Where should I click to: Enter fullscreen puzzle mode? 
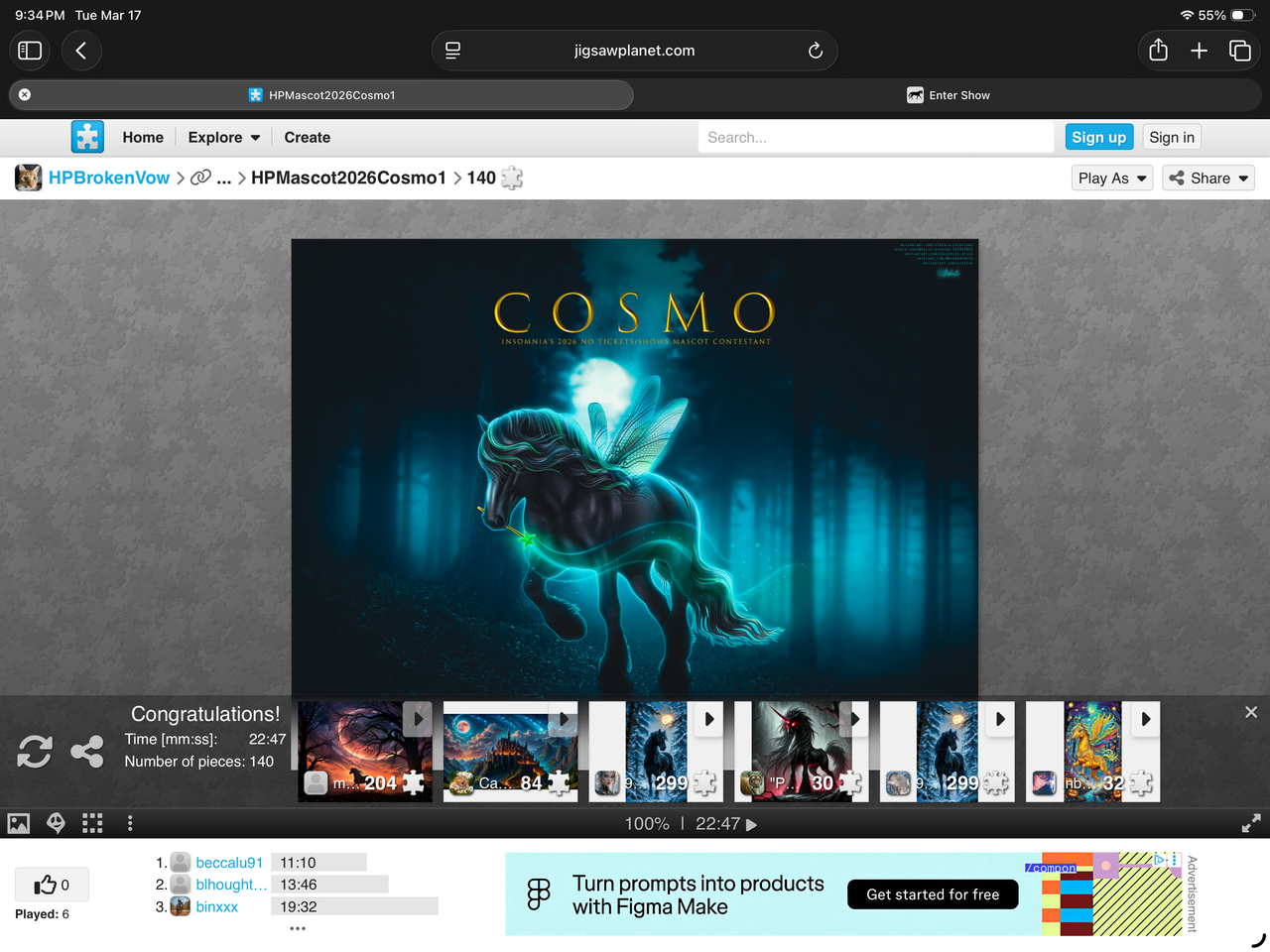coord(1251,823)
